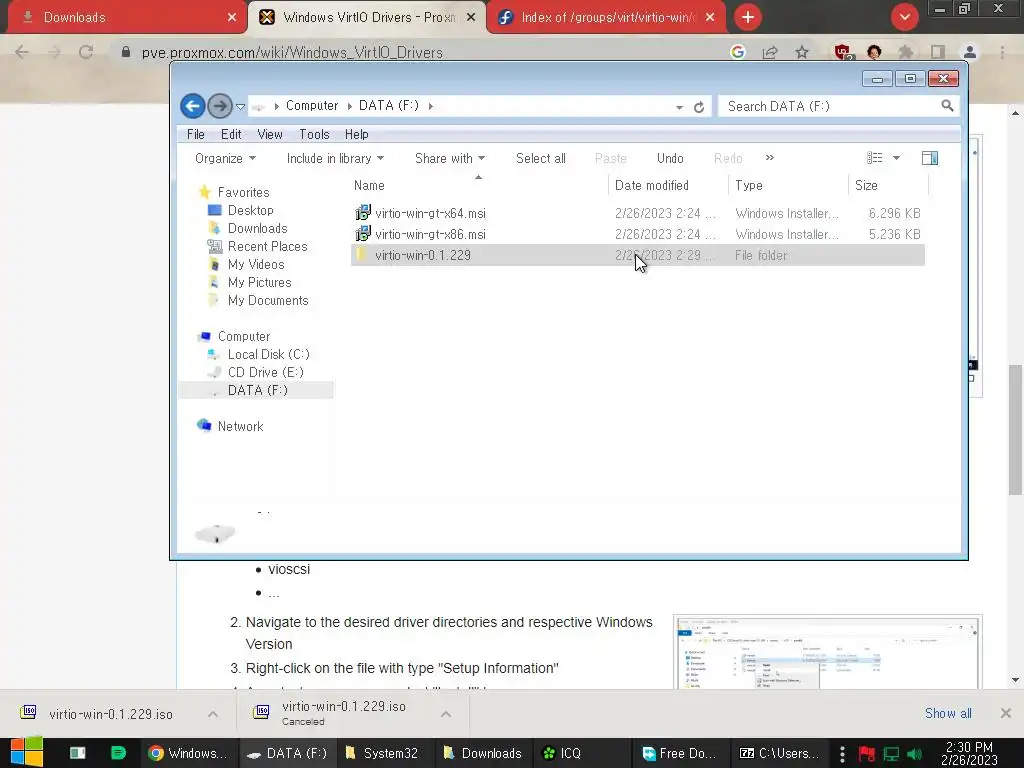Screen dimensions: 1024x768
Task: Toggle the preview pane icon
Action: pos(930,158)
